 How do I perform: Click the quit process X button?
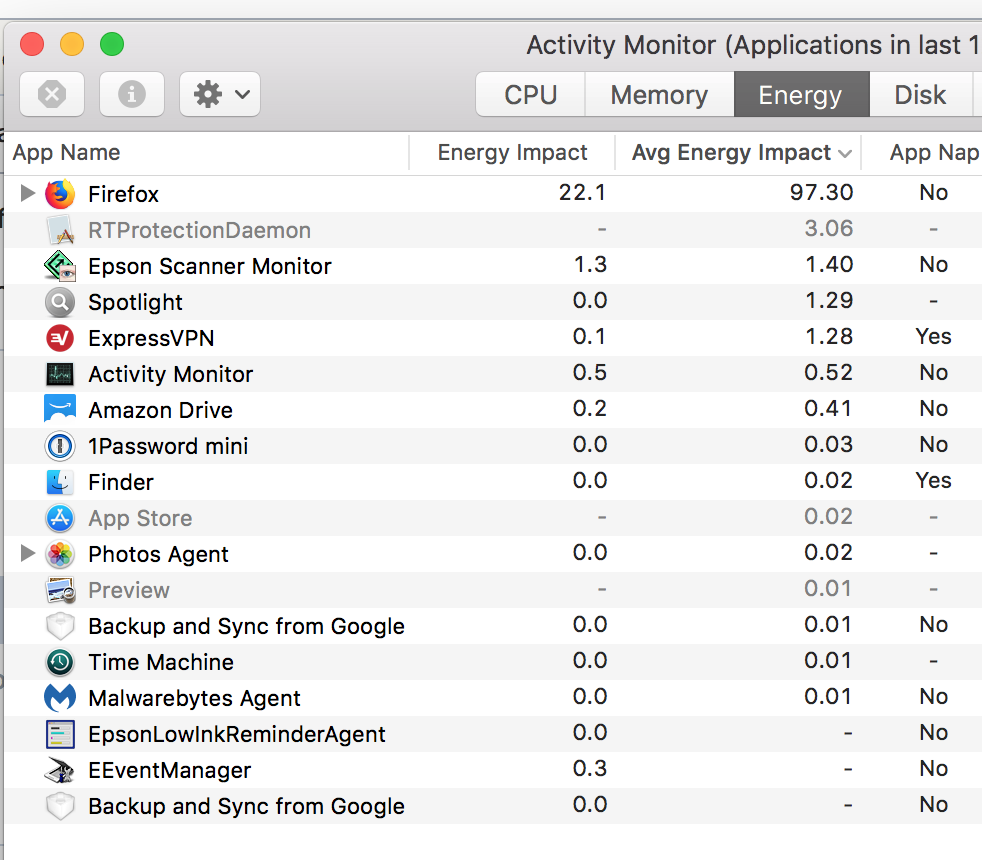52,95
